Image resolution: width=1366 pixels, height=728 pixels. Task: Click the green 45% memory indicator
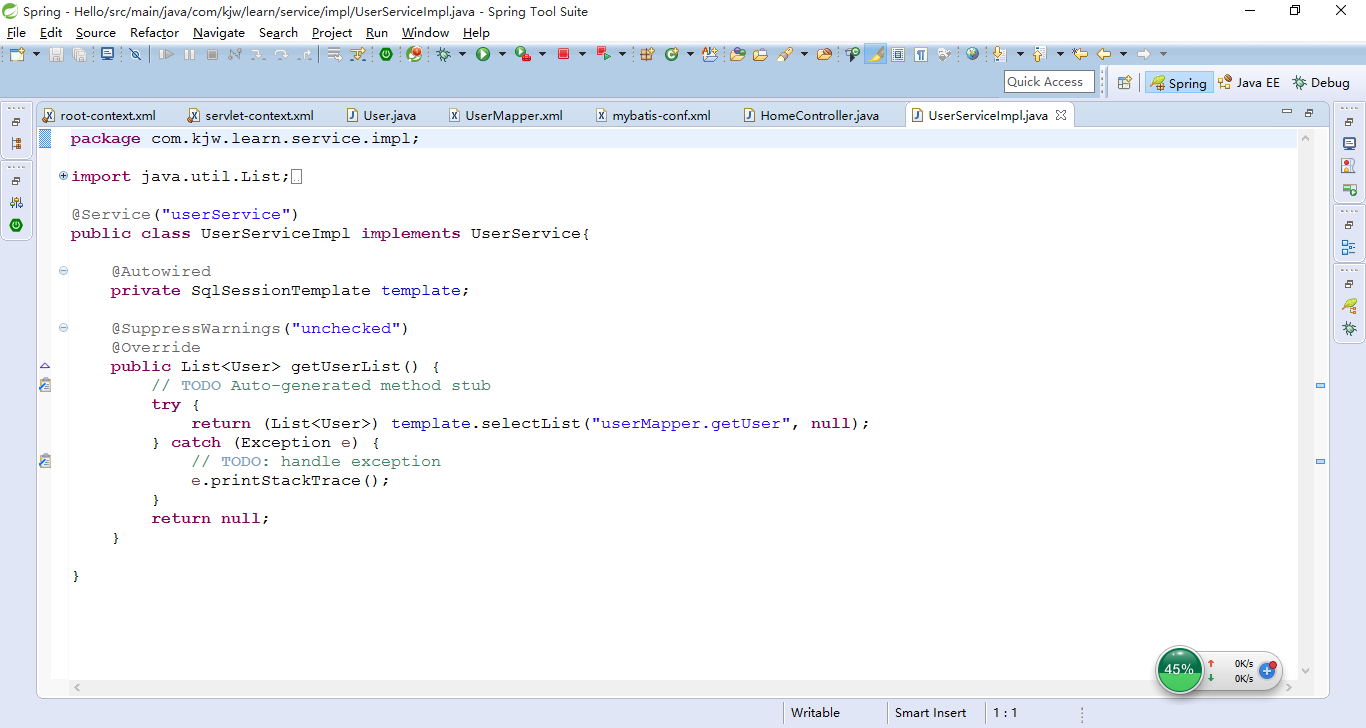tap(1179, 669)
